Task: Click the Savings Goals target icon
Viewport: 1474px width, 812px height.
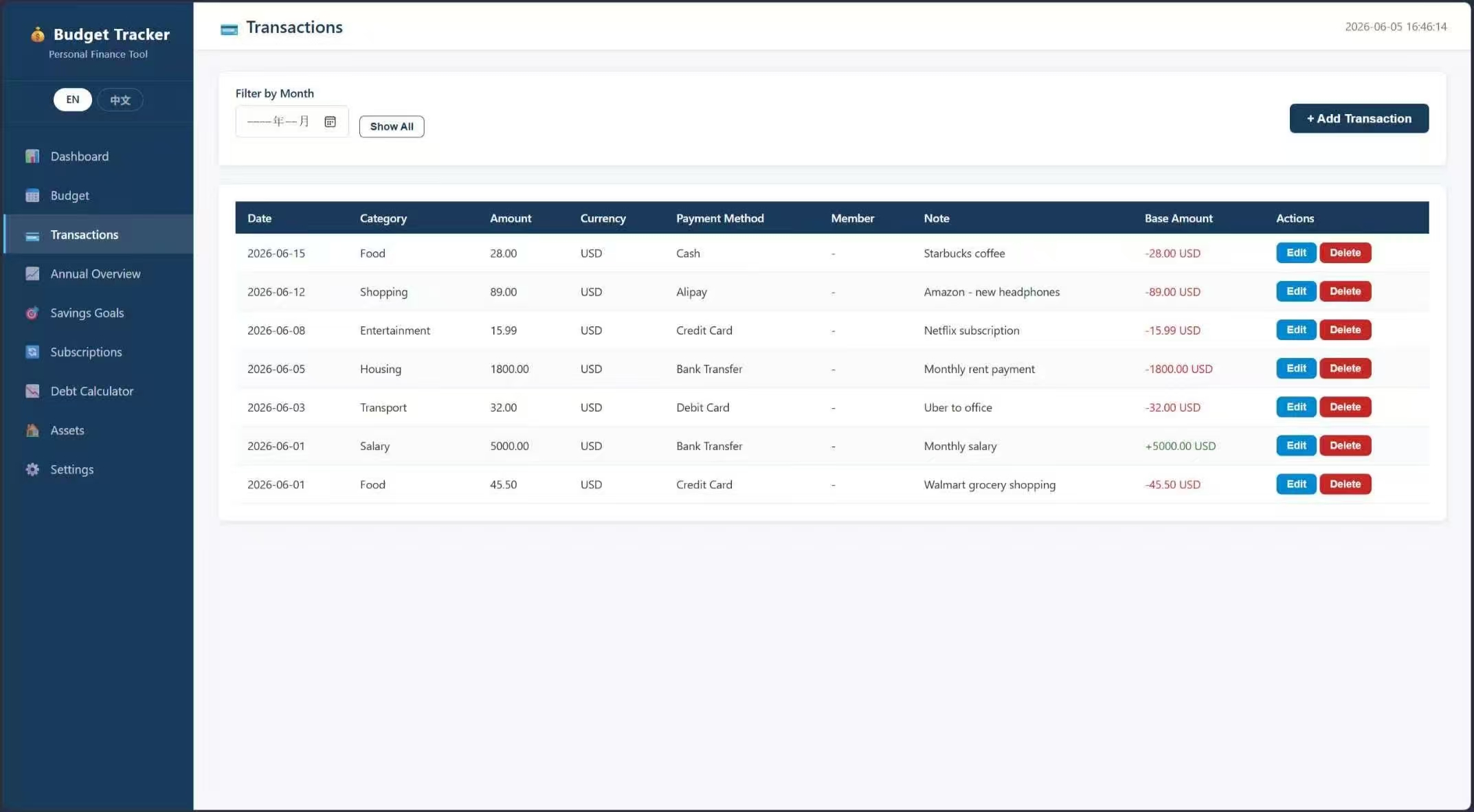Action: coord(32,313)
